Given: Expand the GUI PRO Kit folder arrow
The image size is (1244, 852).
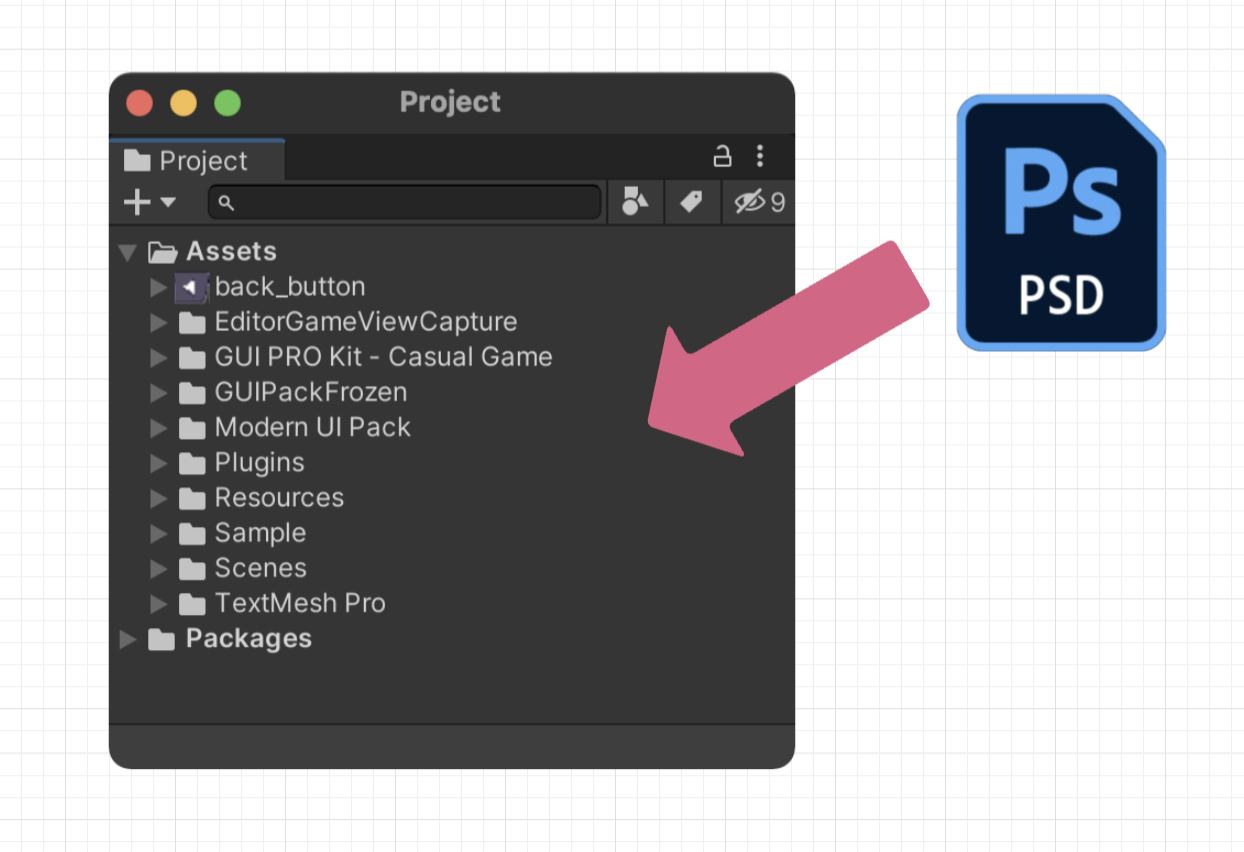Looking at the screenshot, I should [x=158, y=357].
